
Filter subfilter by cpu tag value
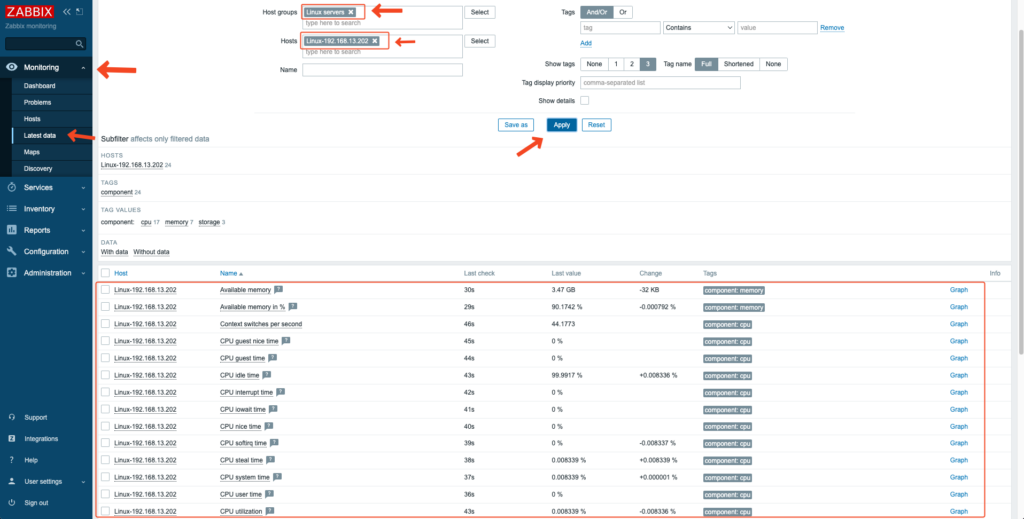click(146, 222)
